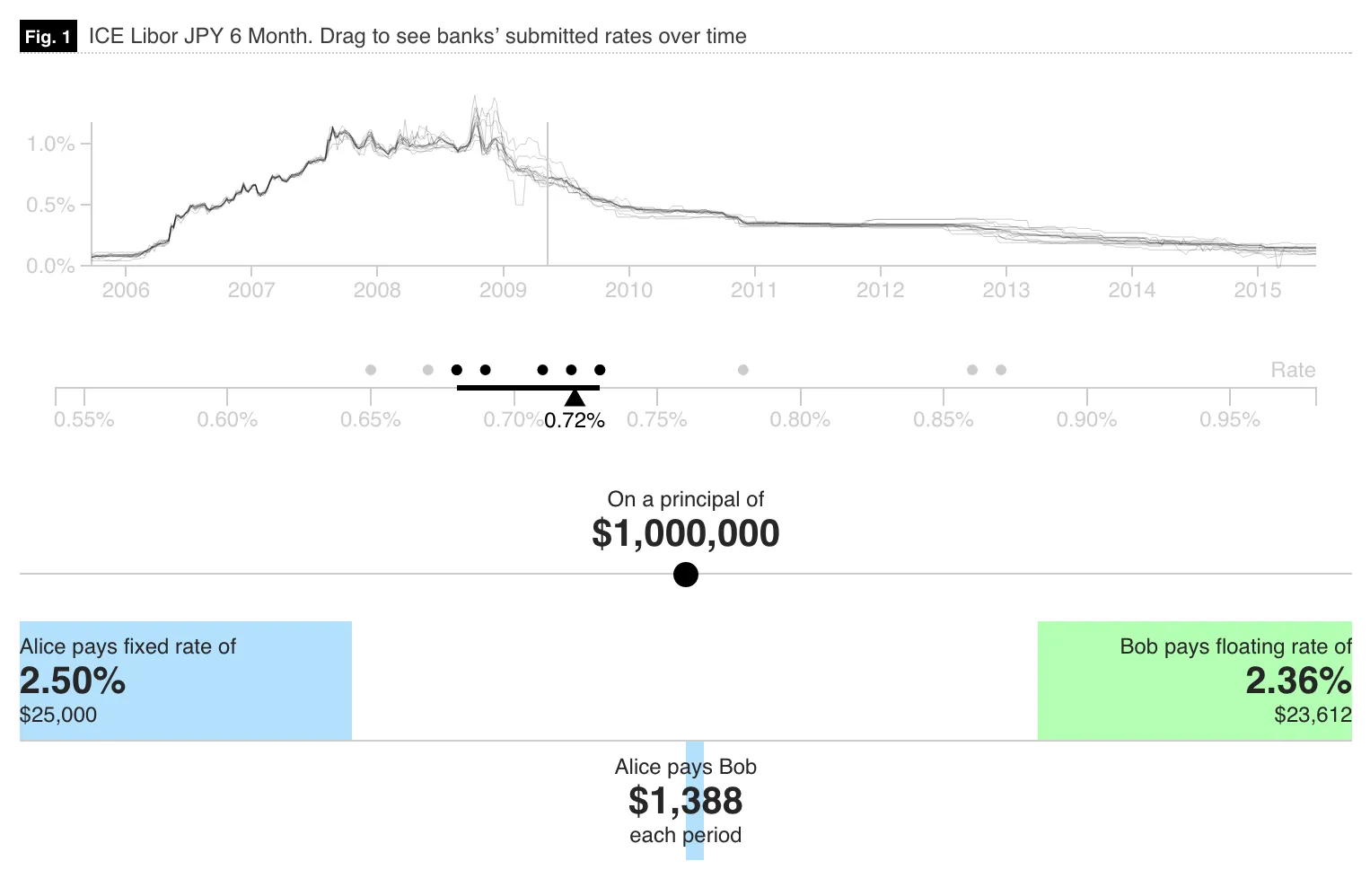
Task: Click the 1.0% label on the chart's y-axis
Action: 51,144
